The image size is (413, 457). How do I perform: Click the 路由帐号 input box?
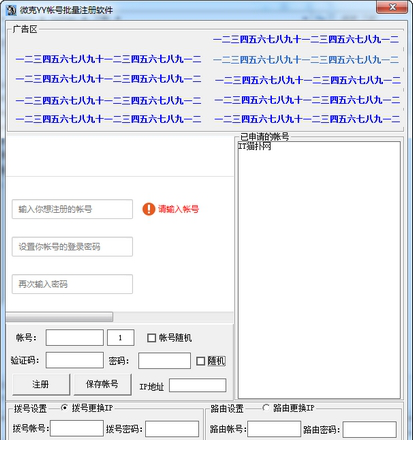pyautogui.click(x=274, y=429)
